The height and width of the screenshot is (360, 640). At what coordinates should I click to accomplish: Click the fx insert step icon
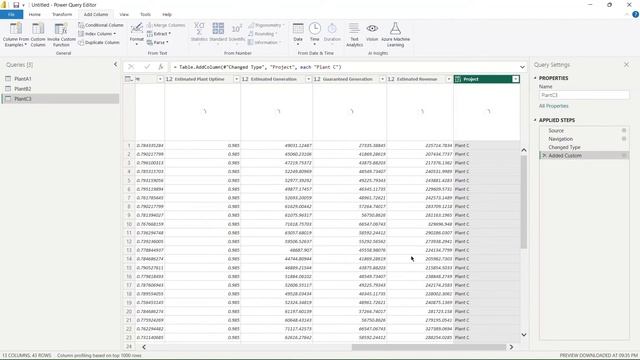tap(161, 67)
